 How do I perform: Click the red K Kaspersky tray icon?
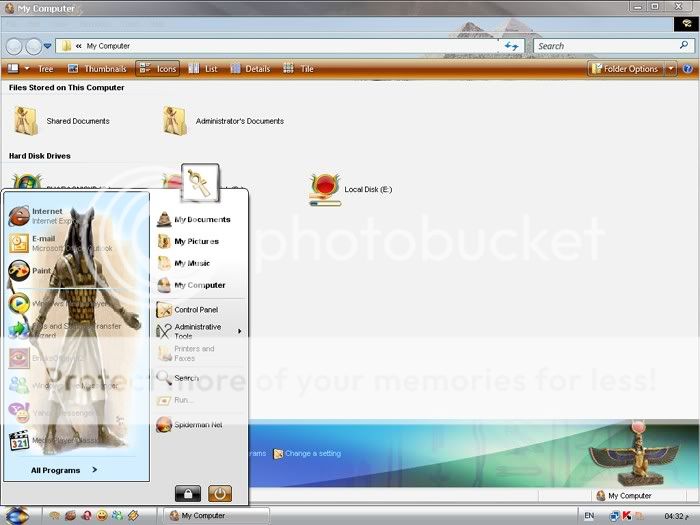coord(627,516)
